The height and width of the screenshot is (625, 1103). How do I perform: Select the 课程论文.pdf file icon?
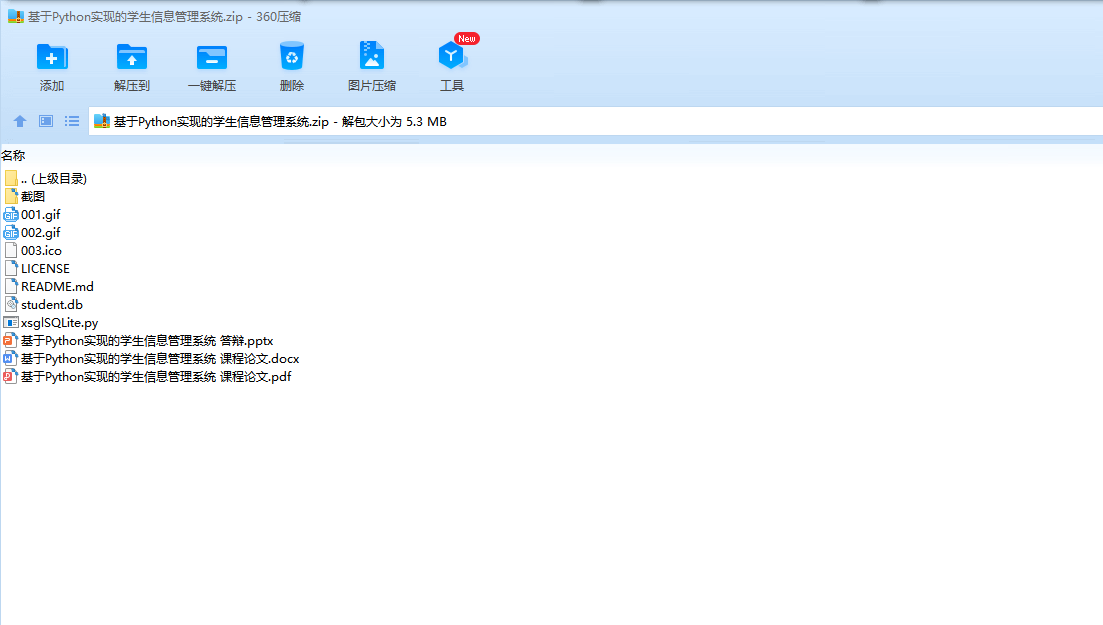11,377
